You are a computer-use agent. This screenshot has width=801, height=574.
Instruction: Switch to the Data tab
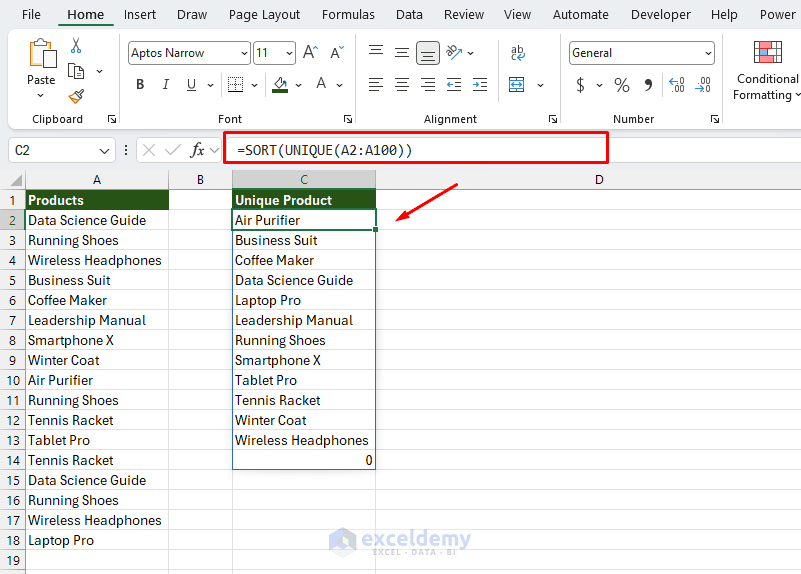(409, 14)
